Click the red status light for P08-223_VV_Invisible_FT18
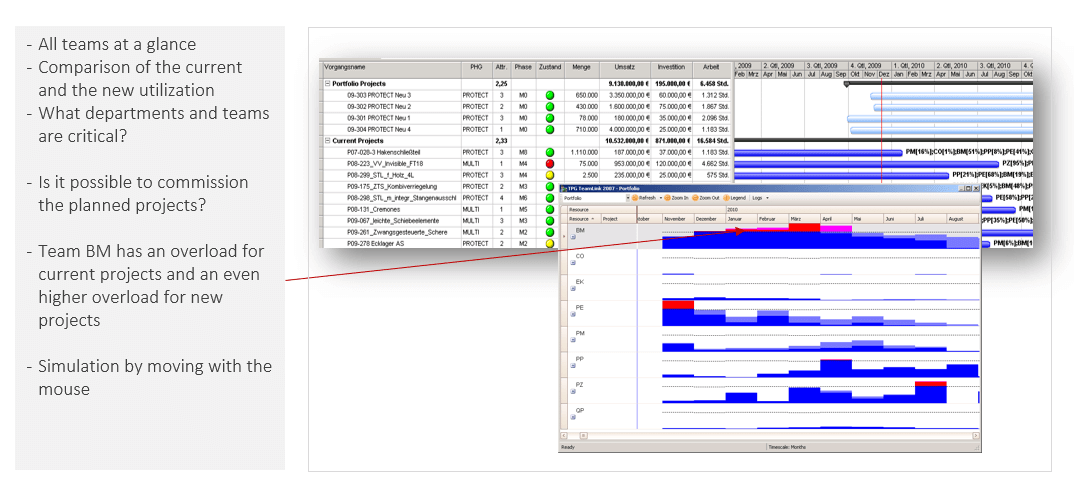 click(x=549, y=163)
